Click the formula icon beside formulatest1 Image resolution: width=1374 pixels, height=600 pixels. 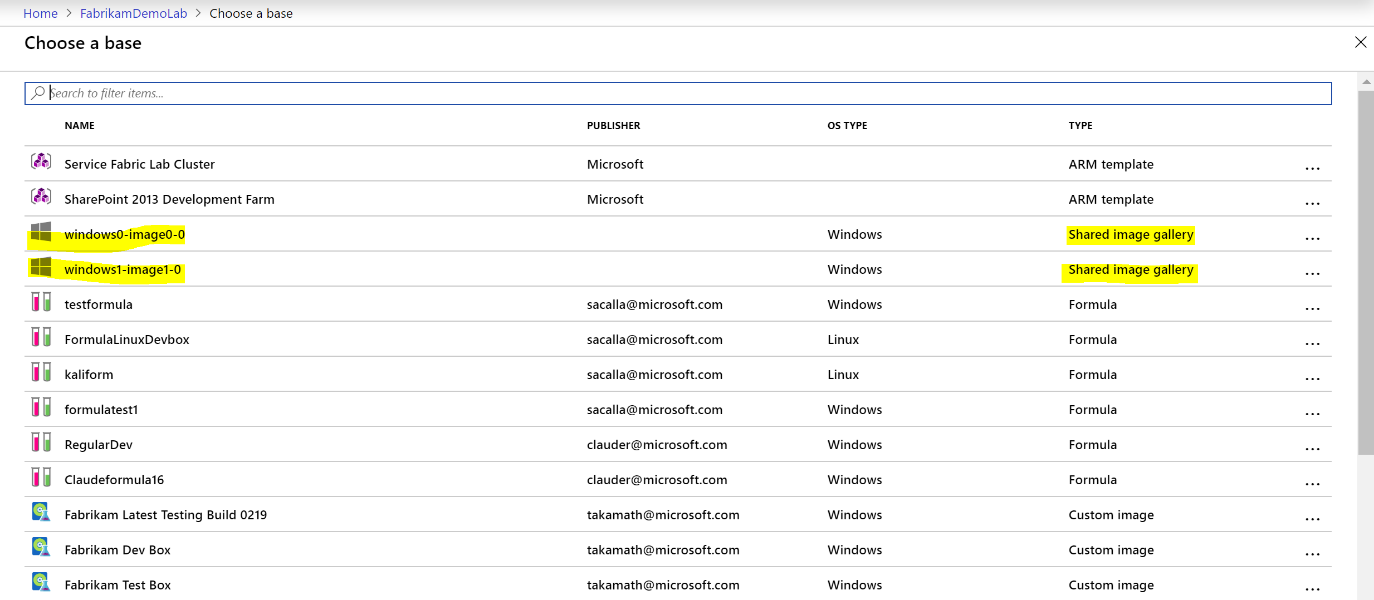click(41, 407)
